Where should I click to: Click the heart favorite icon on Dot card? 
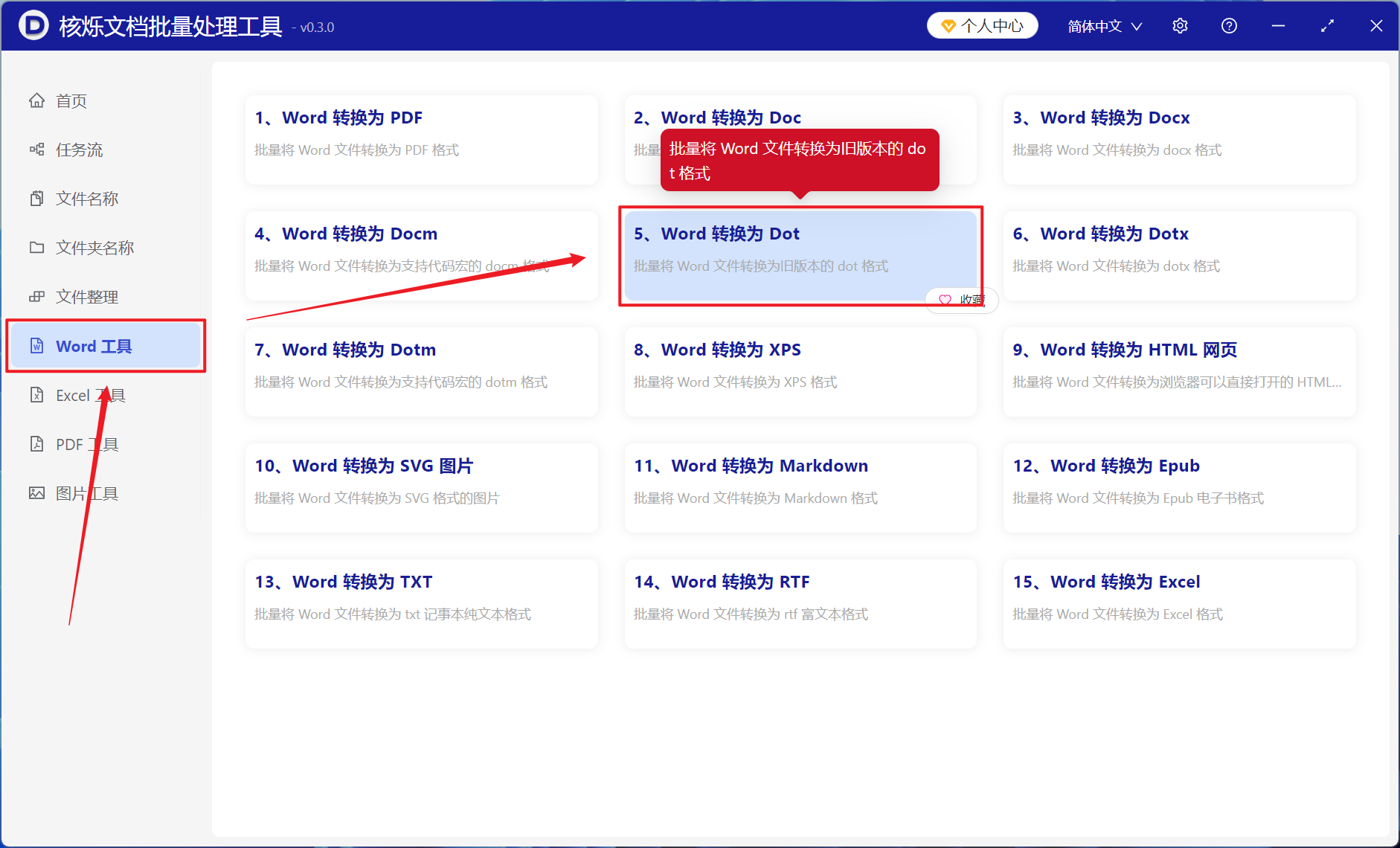[945, 300]
